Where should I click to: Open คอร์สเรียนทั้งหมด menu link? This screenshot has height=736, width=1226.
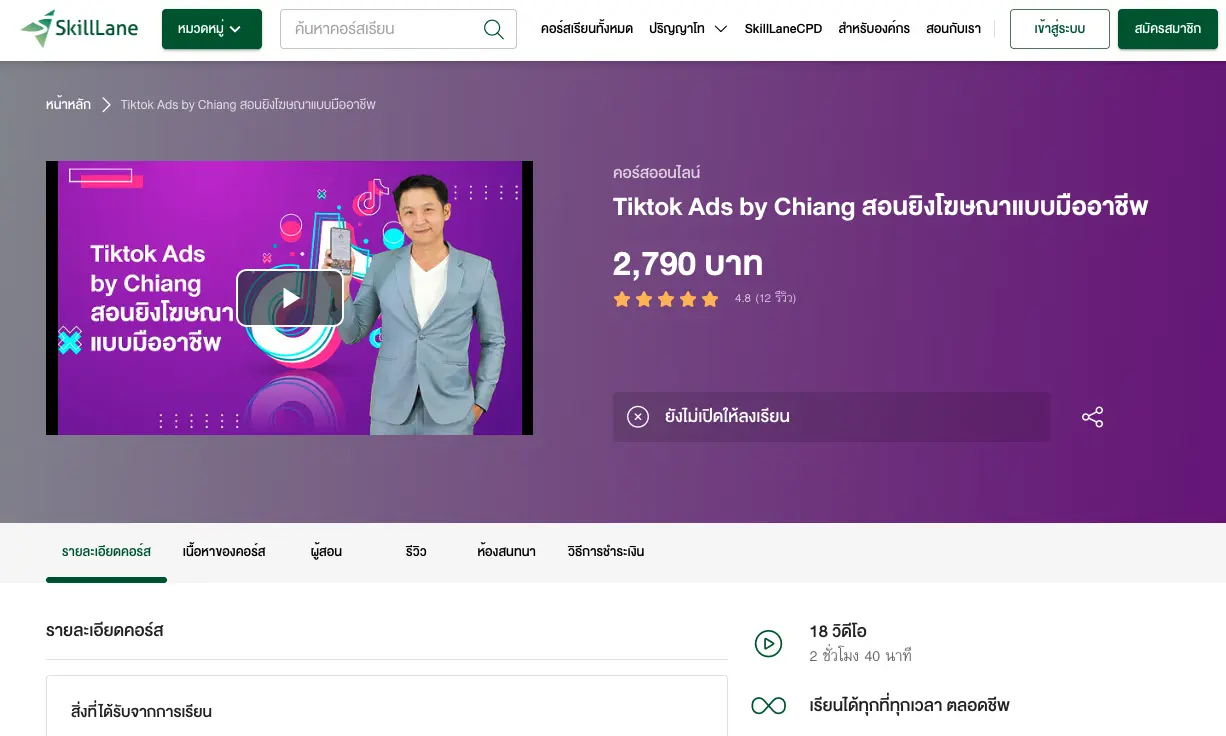click(587, 29)
